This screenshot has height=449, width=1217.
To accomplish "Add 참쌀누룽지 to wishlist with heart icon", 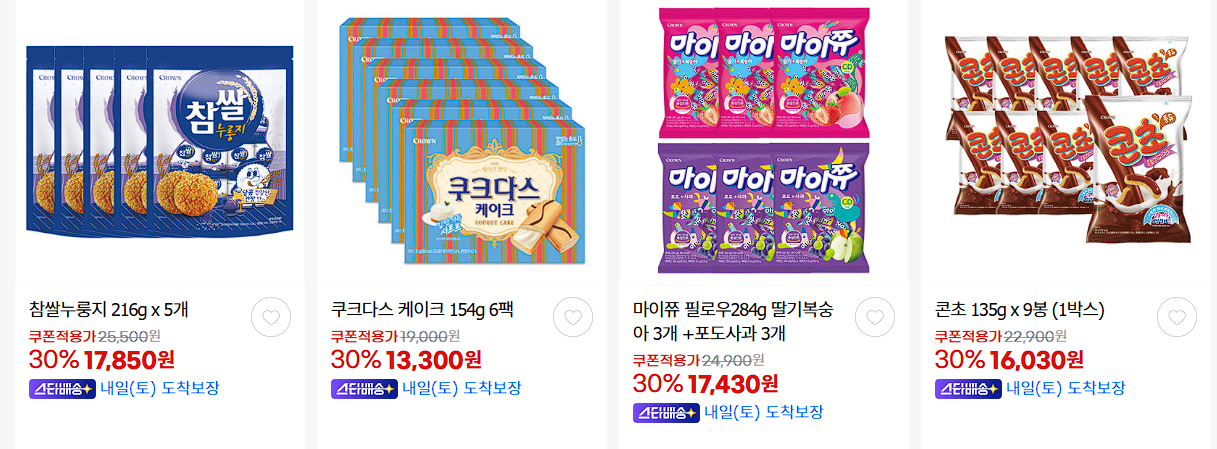I will [271, 317].
